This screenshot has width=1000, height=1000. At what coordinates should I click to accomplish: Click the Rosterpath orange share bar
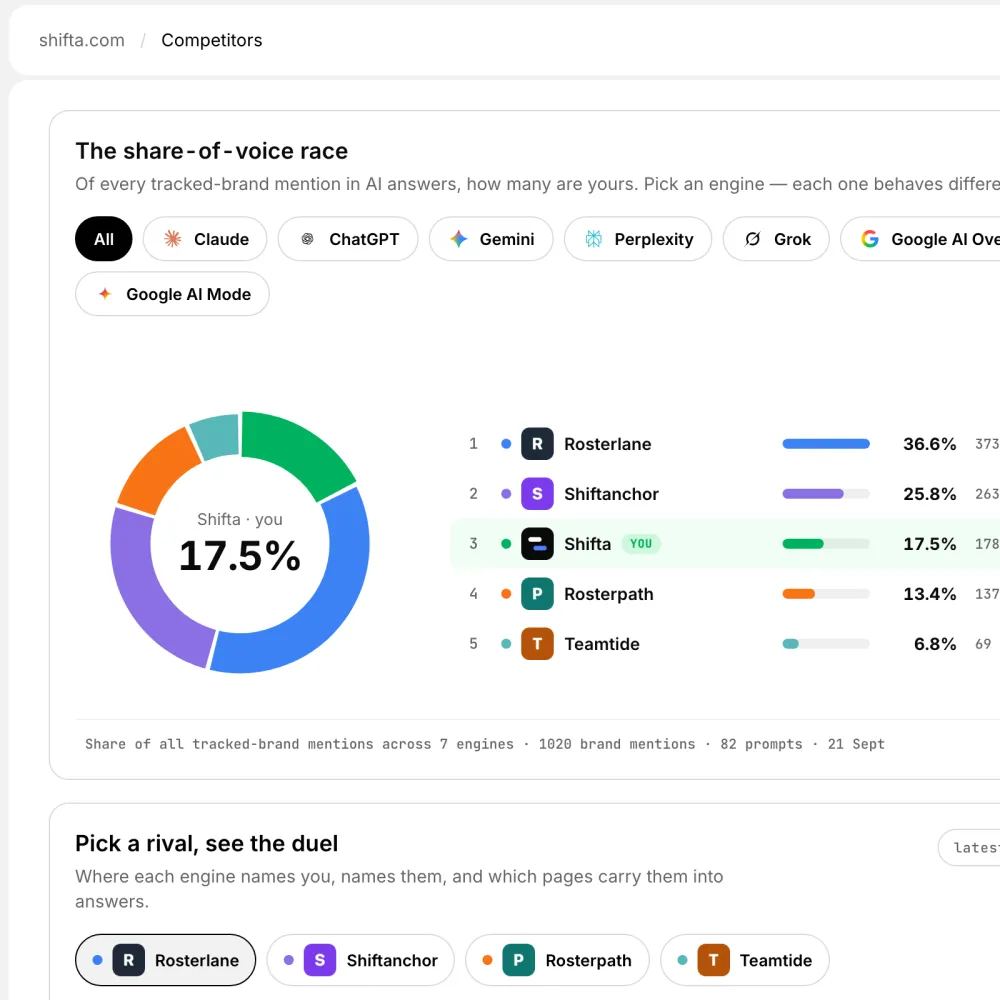[x=798, y=594]
